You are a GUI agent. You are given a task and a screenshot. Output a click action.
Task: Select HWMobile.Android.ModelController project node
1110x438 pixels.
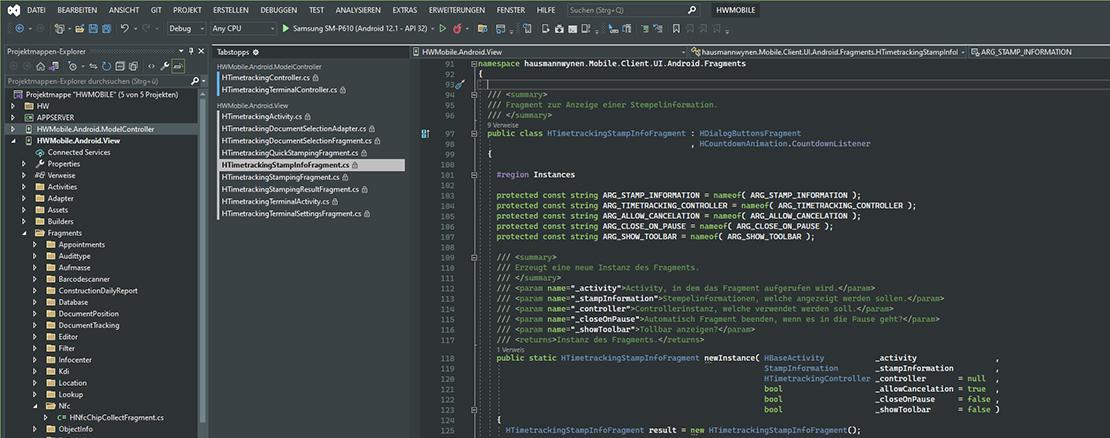(x=95, y=129)
